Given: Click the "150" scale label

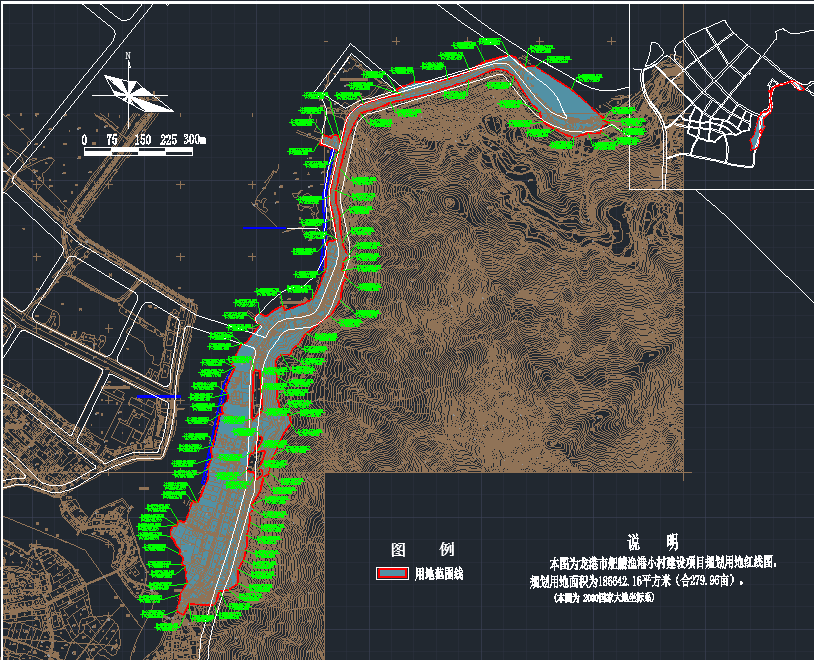Looking at the screenshot, I should (x=143, y=139).
